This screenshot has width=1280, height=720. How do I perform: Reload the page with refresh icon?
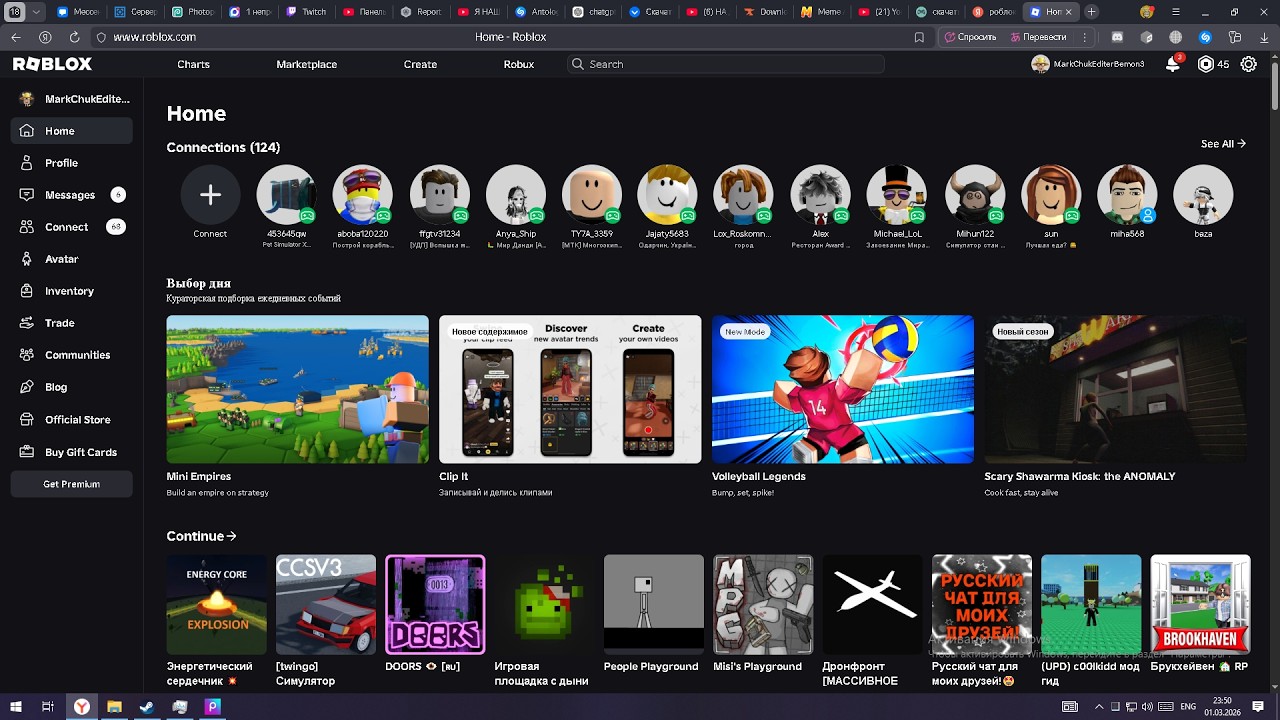pyautogui.click(x=74, y=37)
